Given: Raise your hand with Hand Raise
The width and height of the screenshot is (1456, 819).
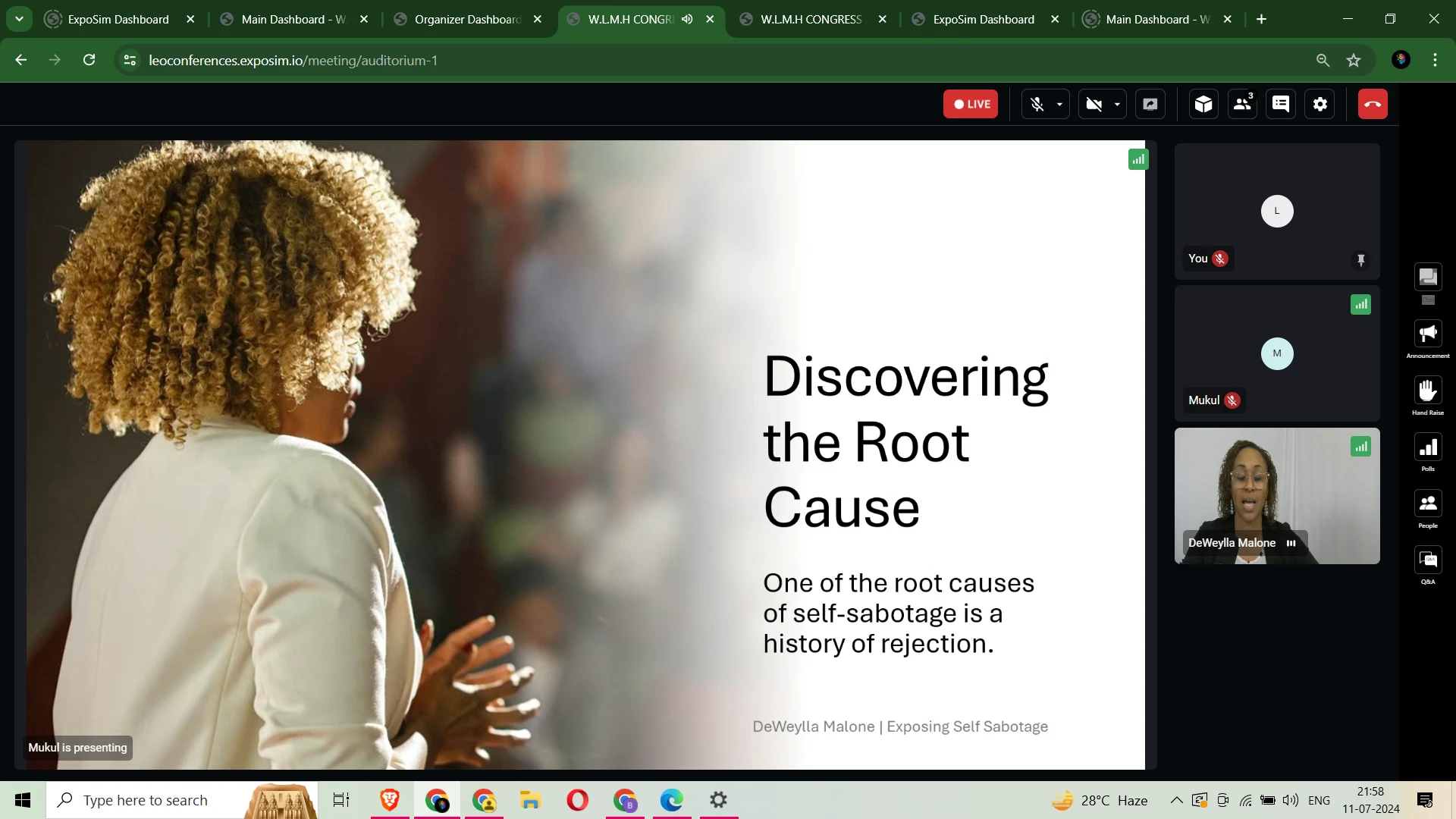Looking at the screenshot, I should click(x=1428, y=391).
